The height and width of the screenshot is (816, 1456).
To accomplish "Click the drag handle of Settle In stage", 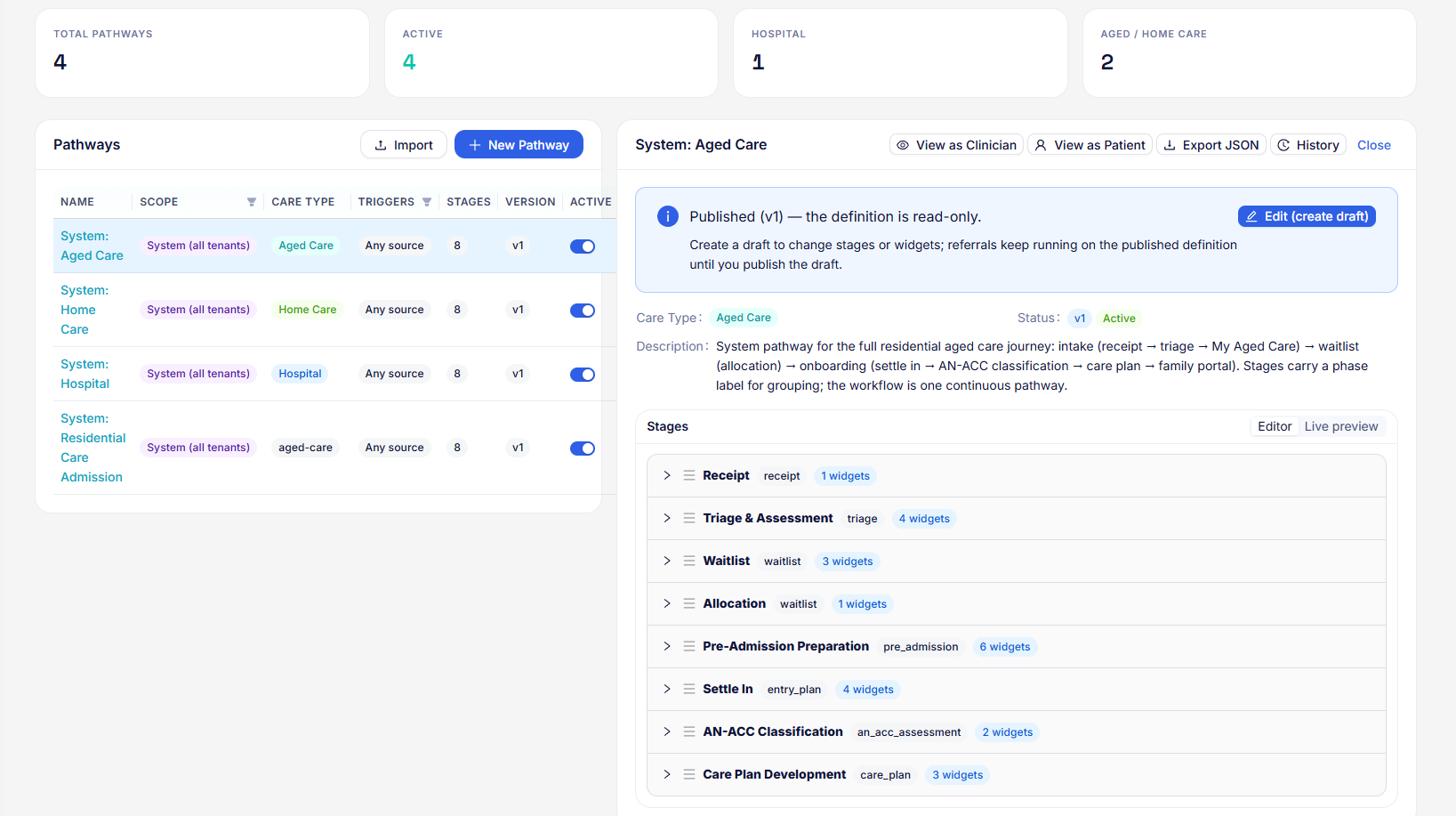I will point(689,689).
